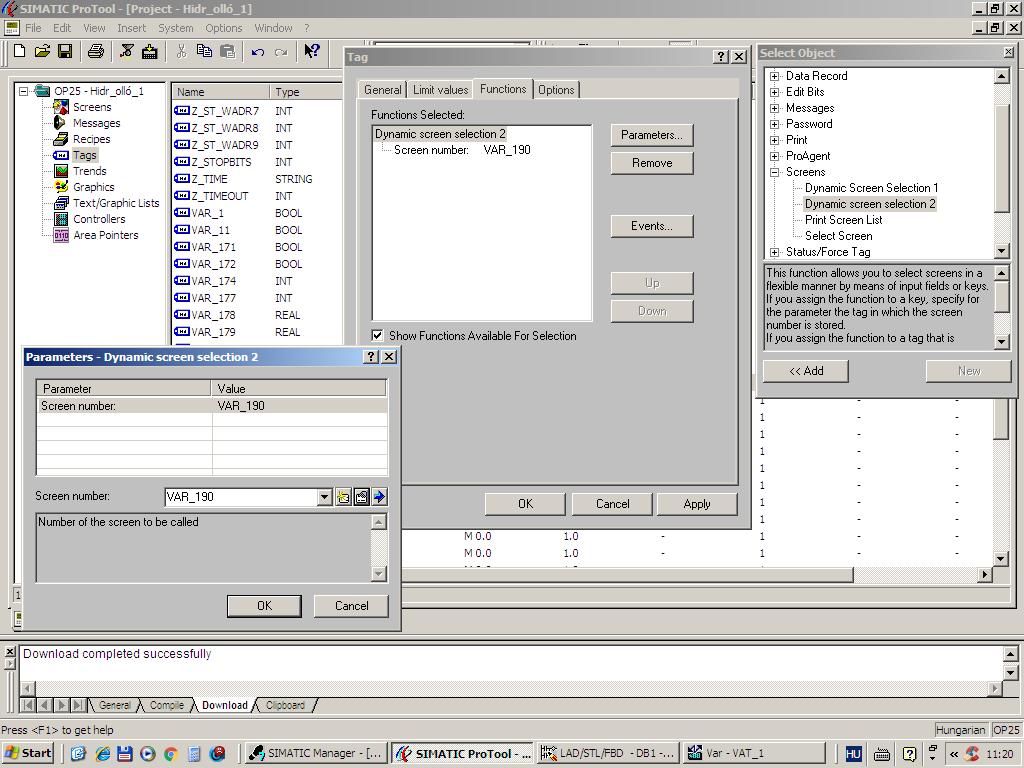The image size is (1024, 768).
Task: Select the Select Screen function in object tree
Action: pyautogui.click(x=839, y=236)
